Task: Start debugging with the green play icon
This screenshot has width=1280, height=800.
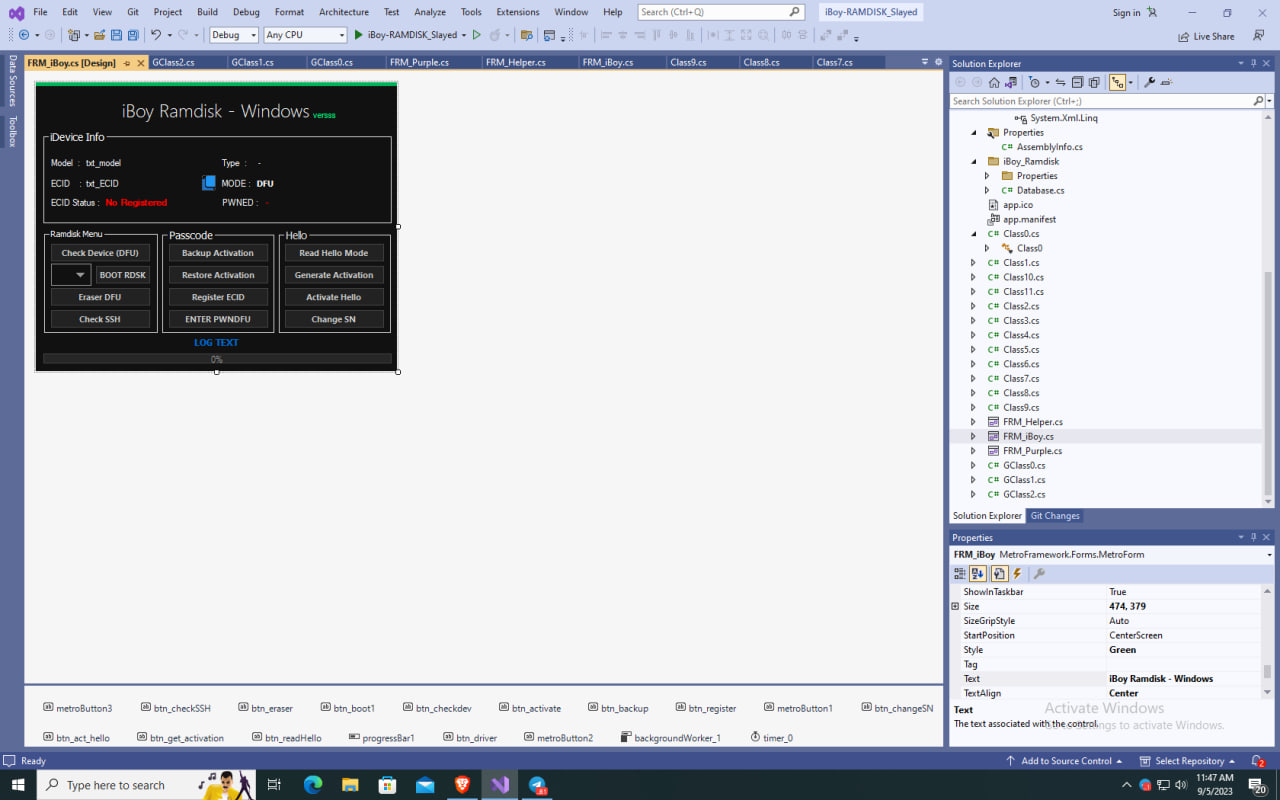Action: pos(359,35)
